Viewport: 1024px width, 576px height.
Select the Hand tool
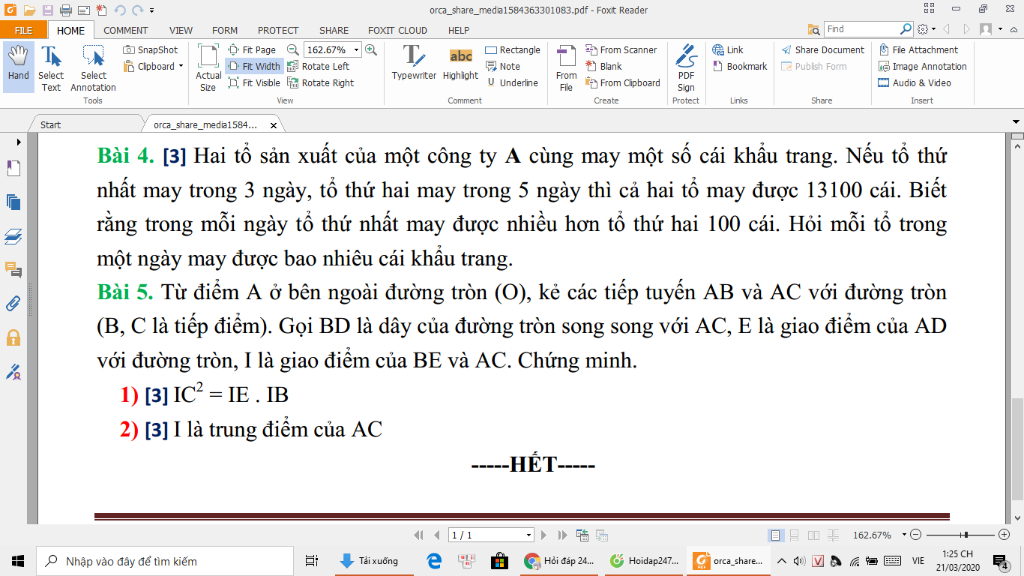coord(18,65)
